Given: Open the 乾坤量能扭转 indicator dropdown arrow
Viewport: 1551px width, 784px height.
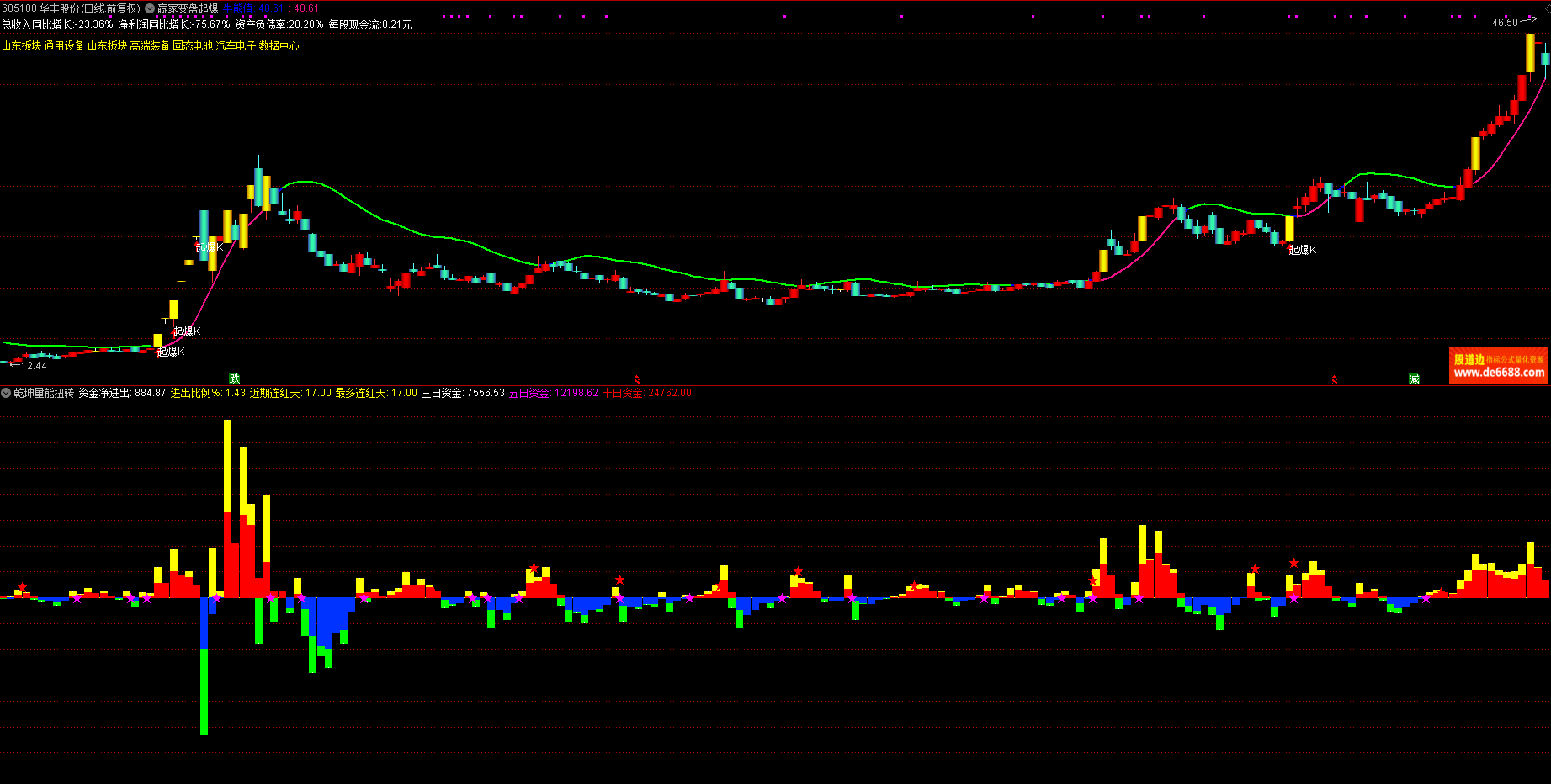Looking at the screenshot, I should (x=6, y=393).
